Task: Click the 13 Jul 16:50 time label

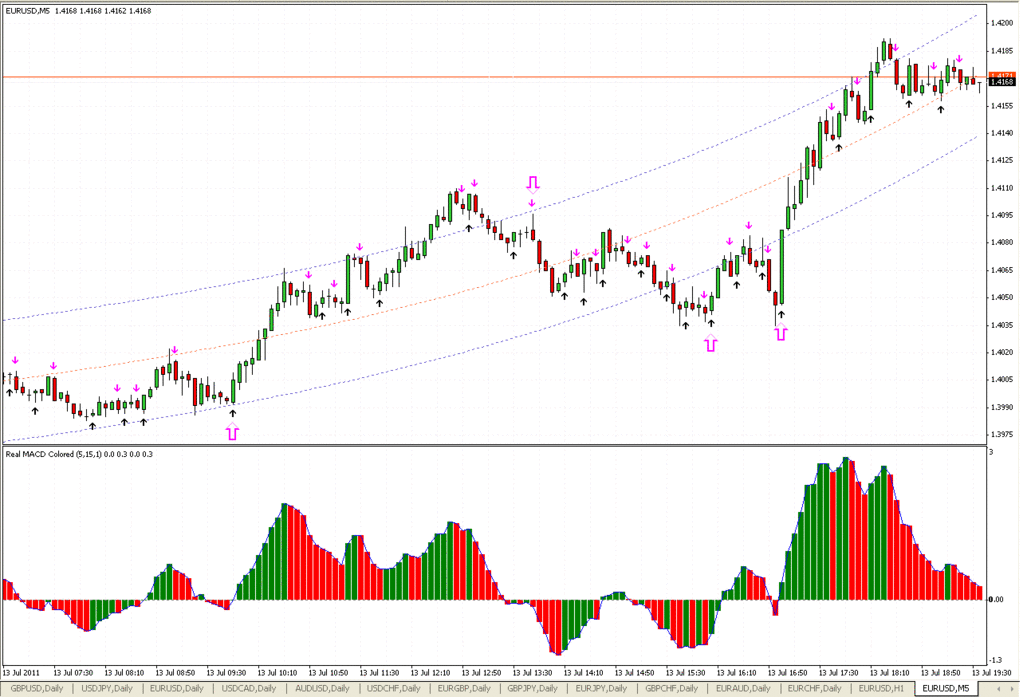Action: (x=787, y=673)
